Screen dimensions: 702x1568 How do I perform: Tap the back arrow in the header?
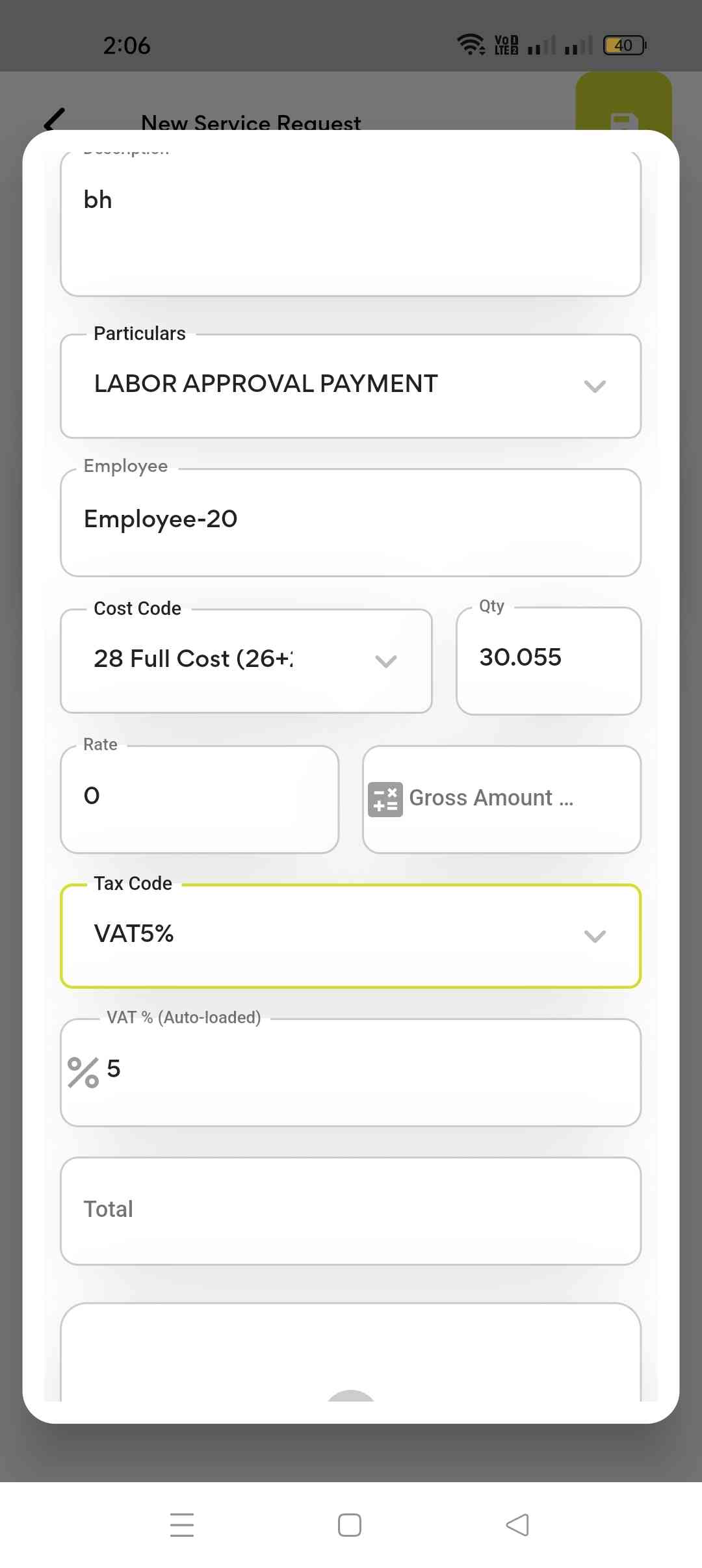pyautogui.click(x=55, y=120)
